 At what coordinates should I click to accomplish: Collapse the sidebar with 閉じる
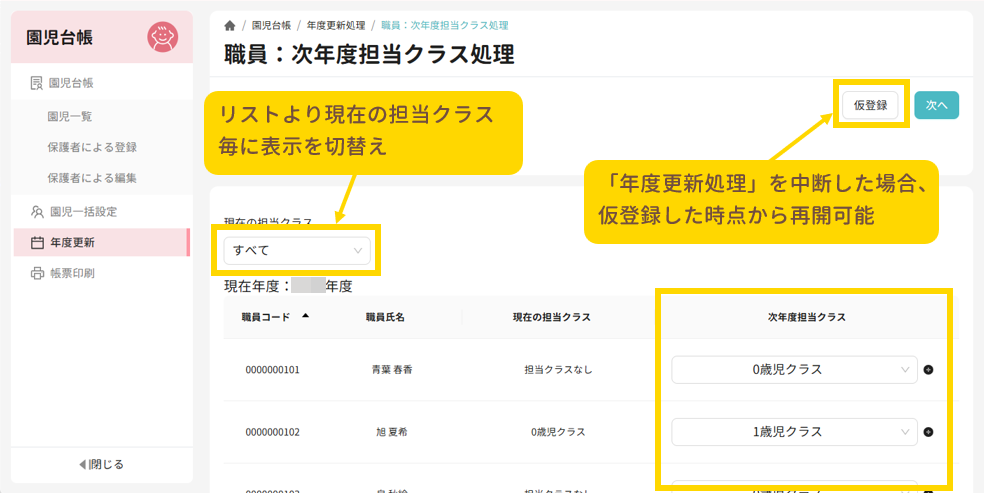[101, 464]
